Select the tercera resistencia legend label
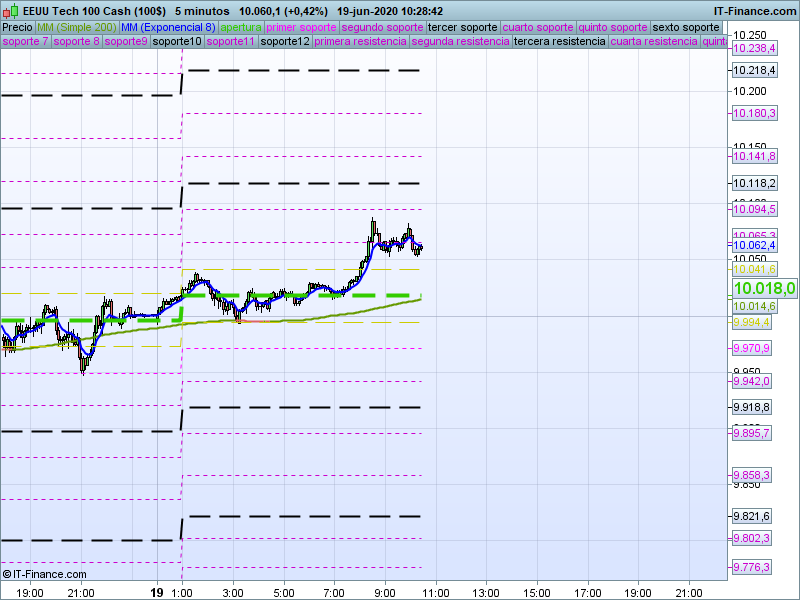 (x=559, y=42)
